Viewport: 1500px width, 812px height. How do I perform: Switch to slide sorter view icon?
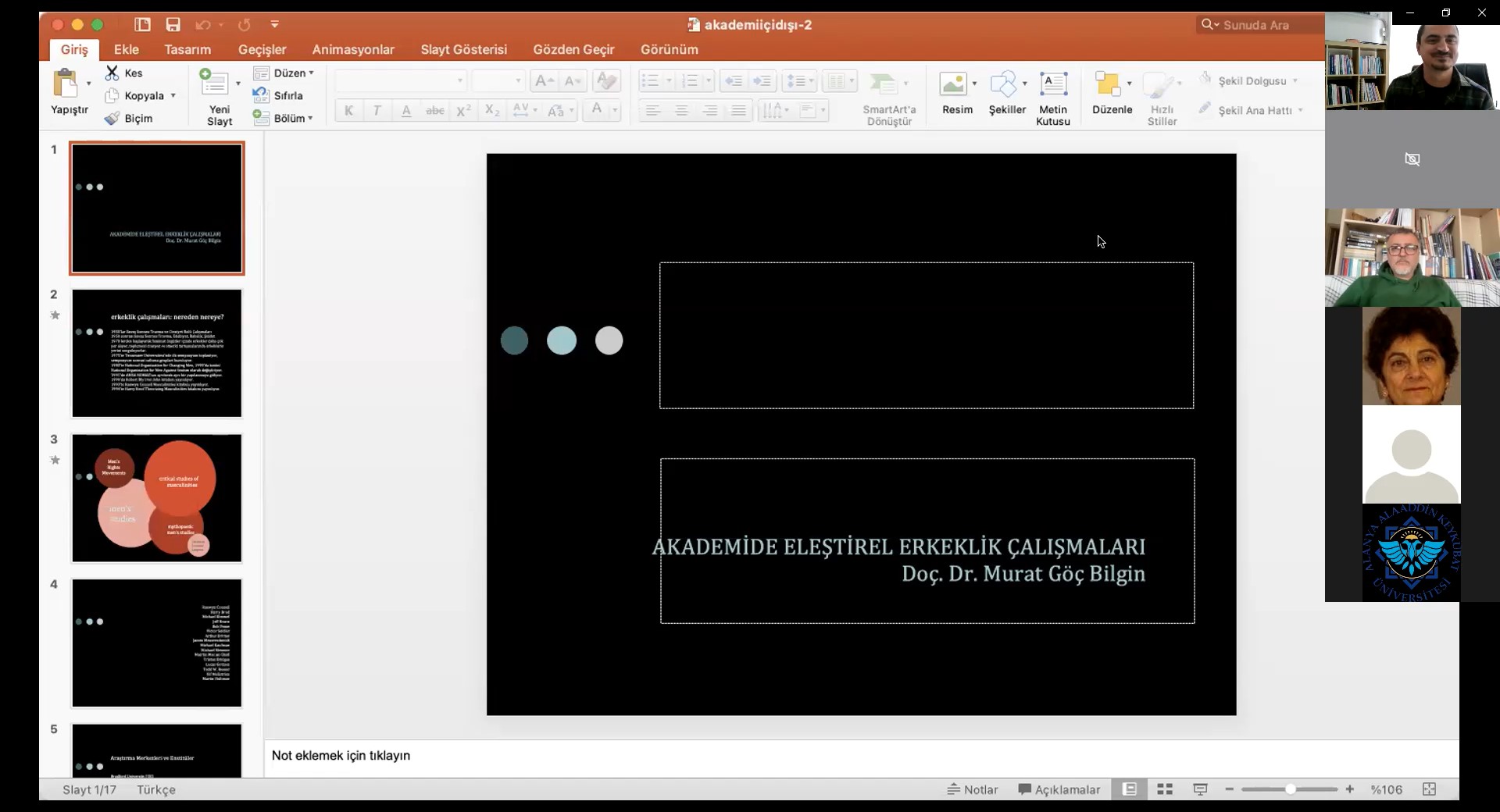(x=1165, y=789)
